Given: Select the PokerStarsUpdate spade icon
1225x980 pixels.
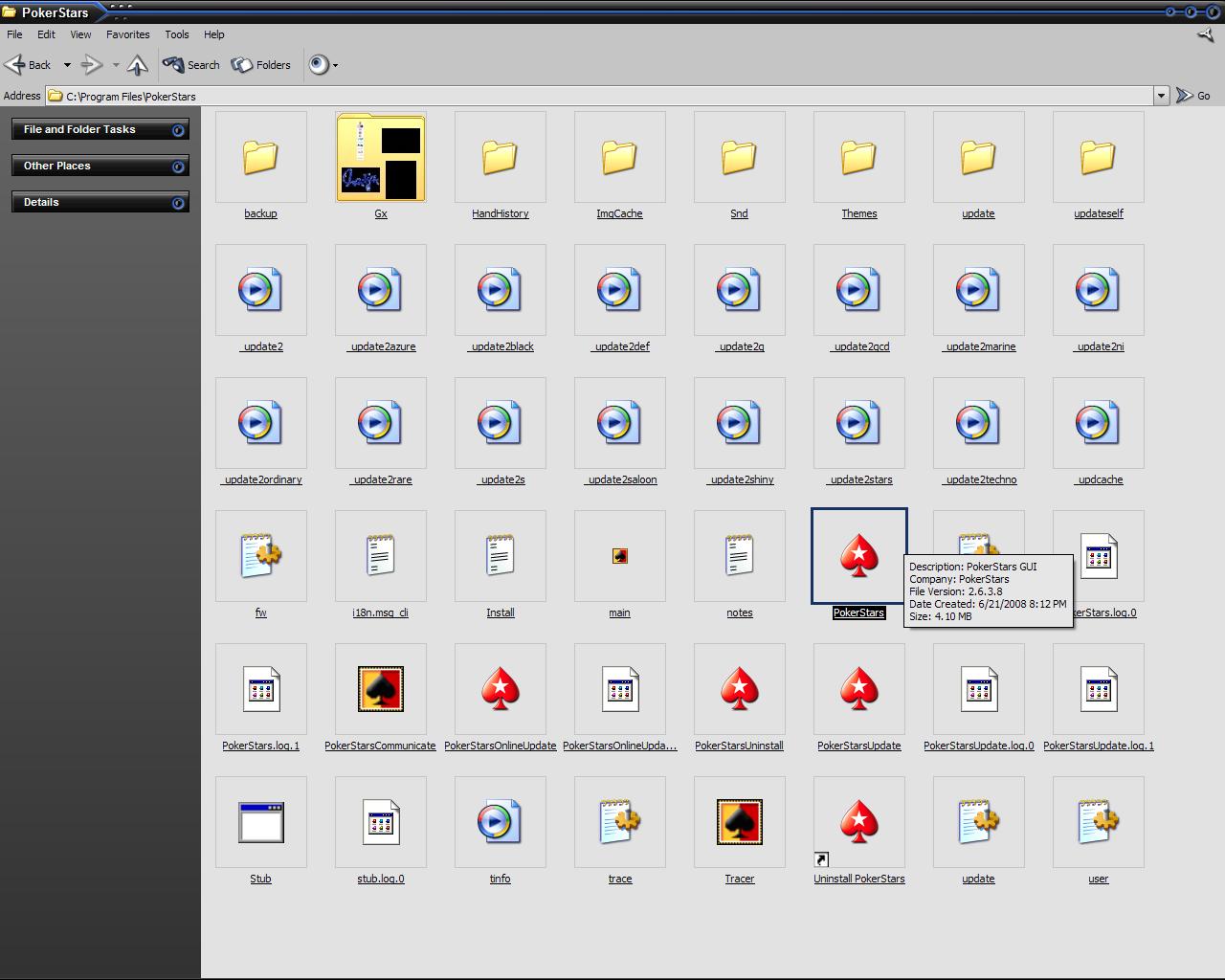Looking at the screenshot, I should click(x=858, y=689).
